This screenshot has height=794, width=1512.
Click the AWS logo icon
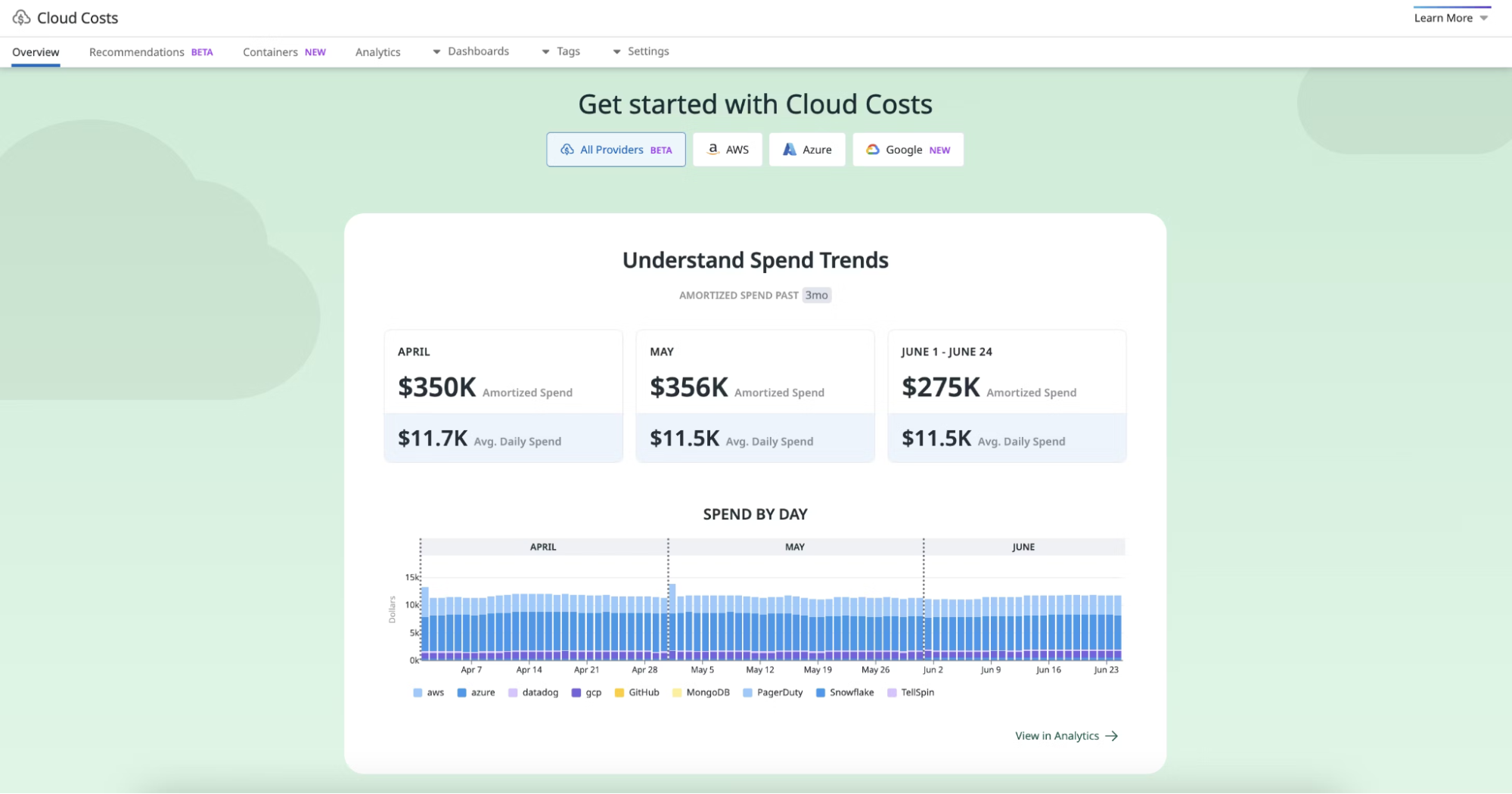click(x=713, y=150)
